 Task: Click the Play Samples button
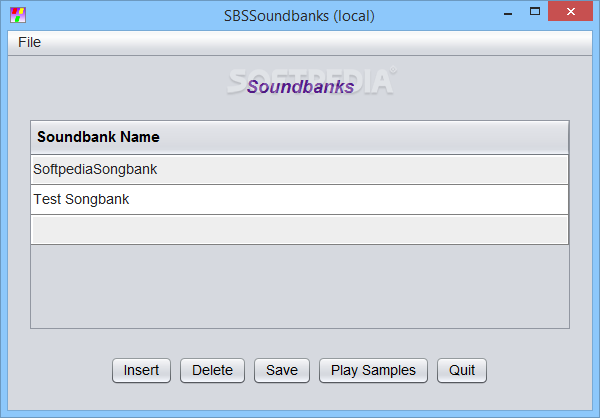point(373,370)
